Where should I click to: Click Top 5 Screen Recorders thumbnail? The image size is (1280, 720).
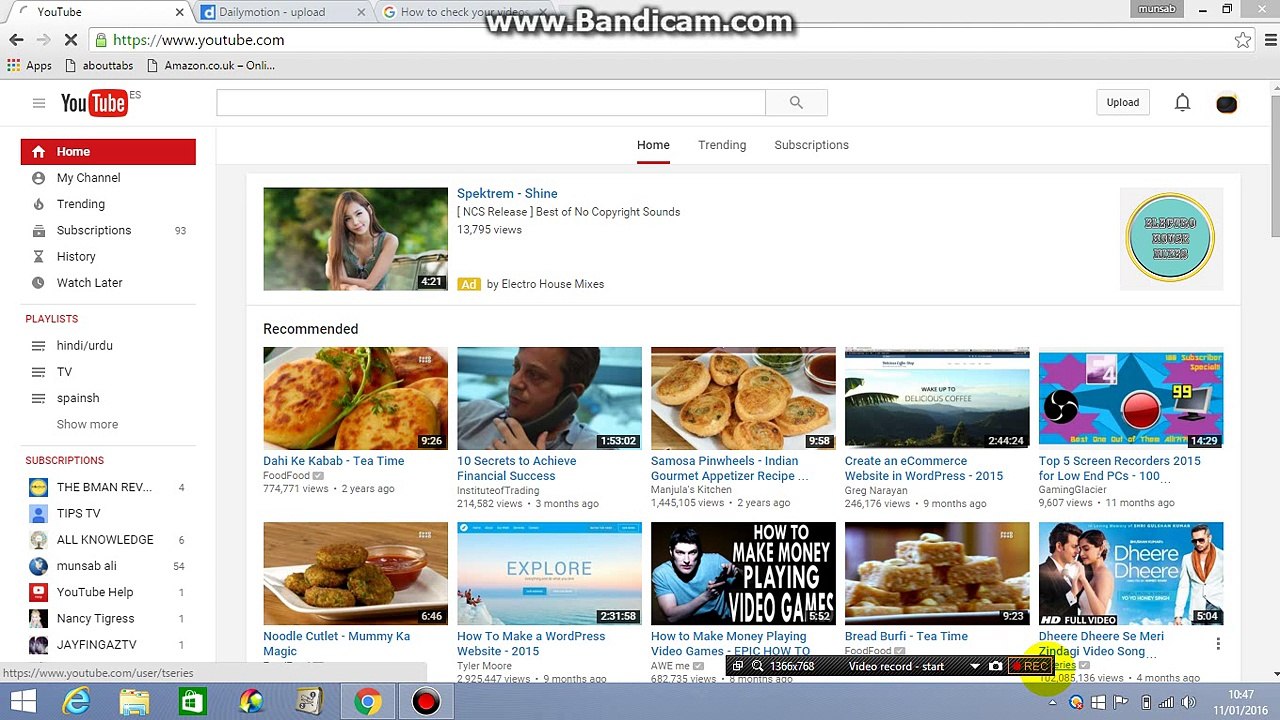pos(1131,398)
